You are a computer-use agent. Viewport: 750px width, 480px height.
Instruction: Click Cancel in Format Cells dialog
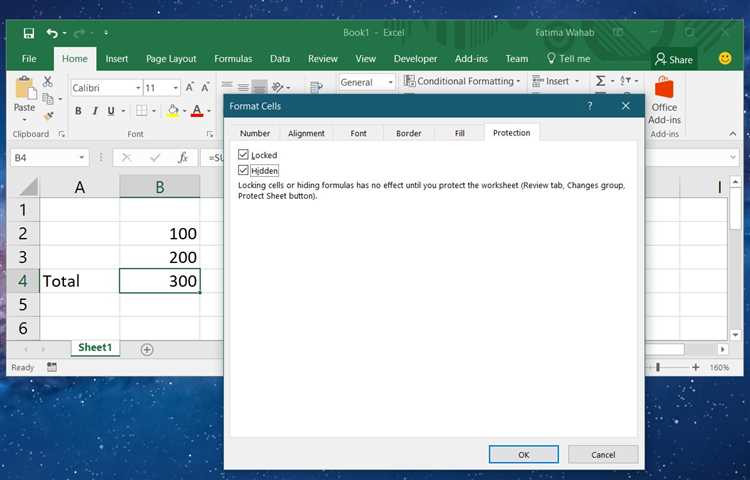click(603, 455)
